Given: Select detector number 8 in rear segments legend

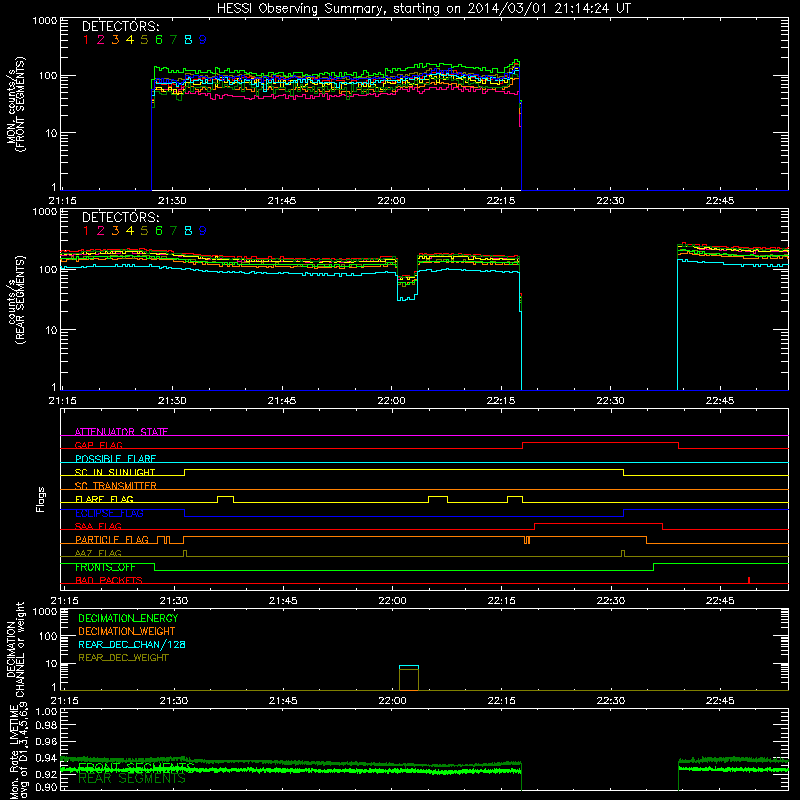Looking at the screenshot, I should pyautogui.click(x=188, y=231).
